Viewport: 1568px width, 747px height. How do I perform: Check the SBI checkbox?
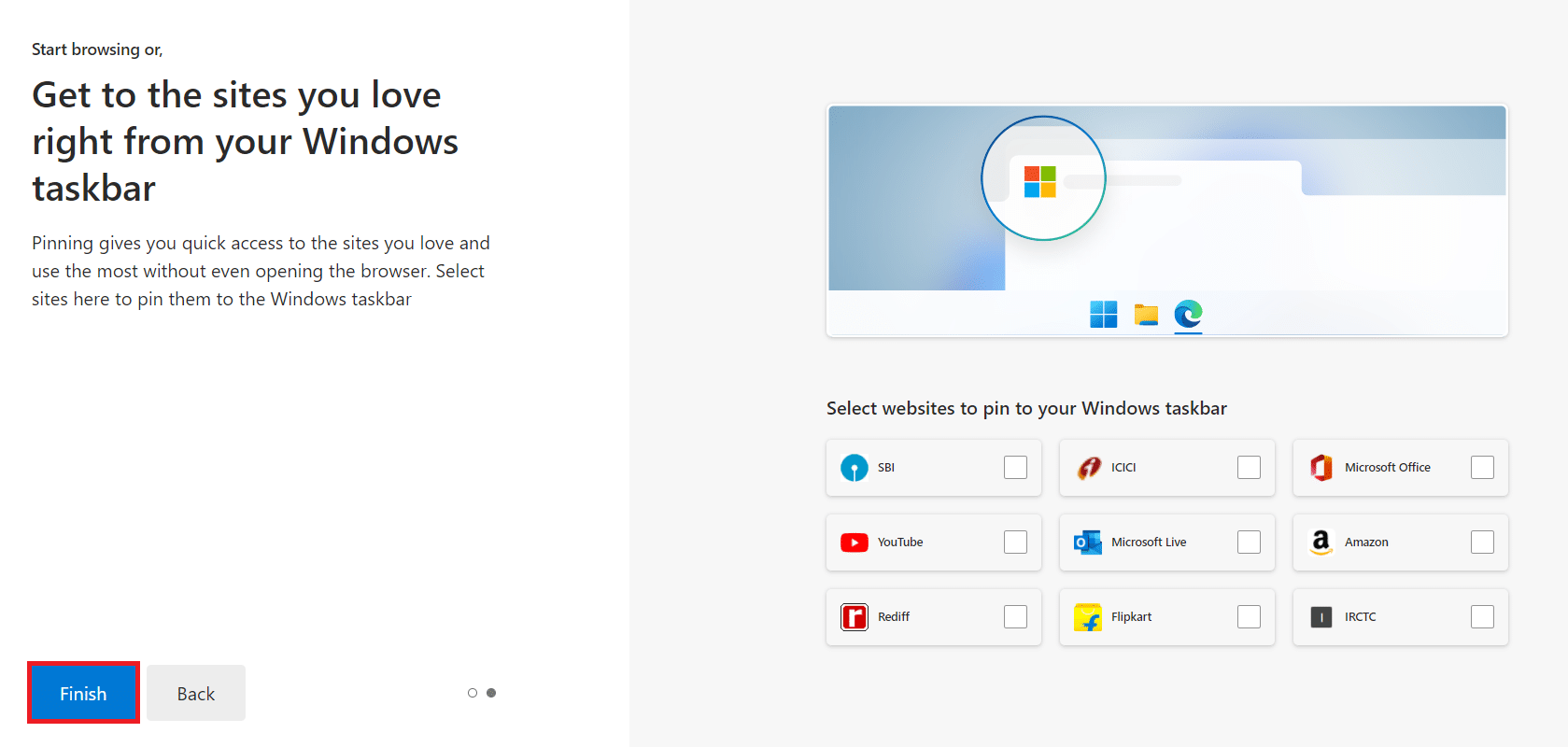(x=1015, y=468)
